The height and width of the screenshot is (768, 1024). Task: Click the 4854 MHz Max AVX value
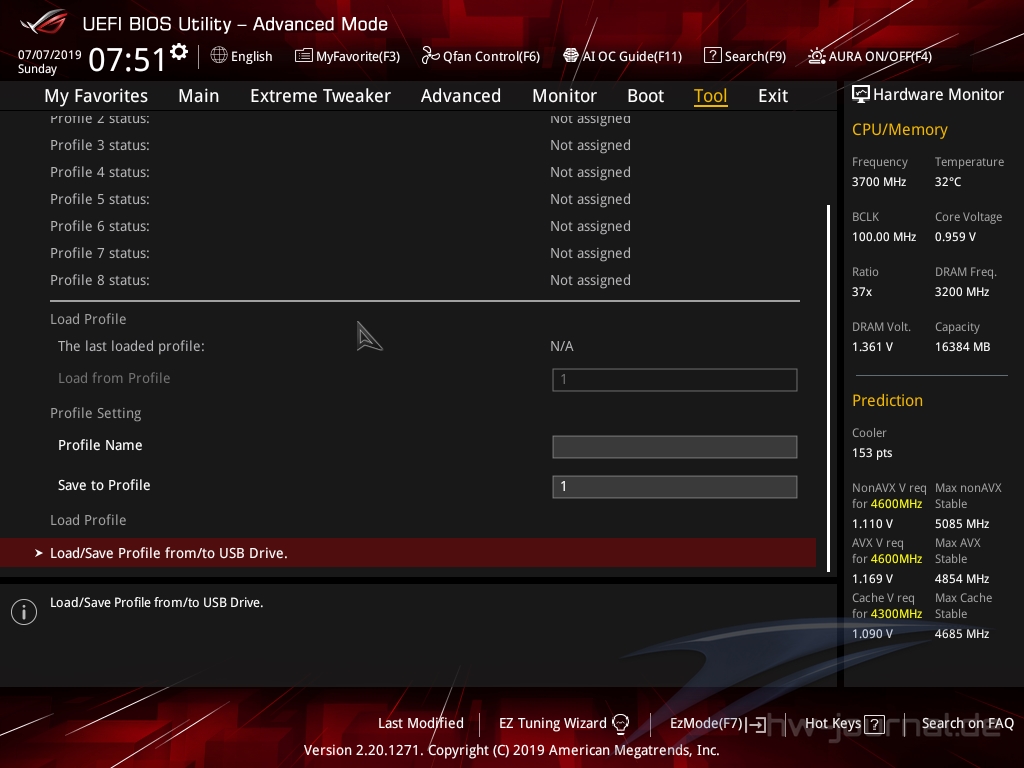(x=961, y=579)
